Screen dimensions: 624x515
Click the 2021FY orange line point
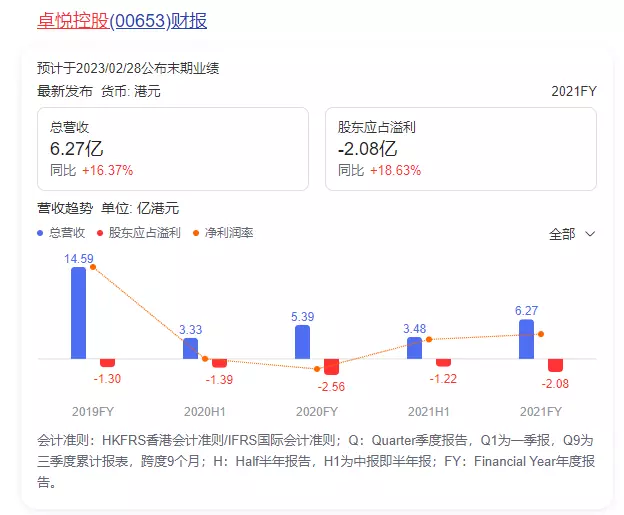(x=541, y=334)
